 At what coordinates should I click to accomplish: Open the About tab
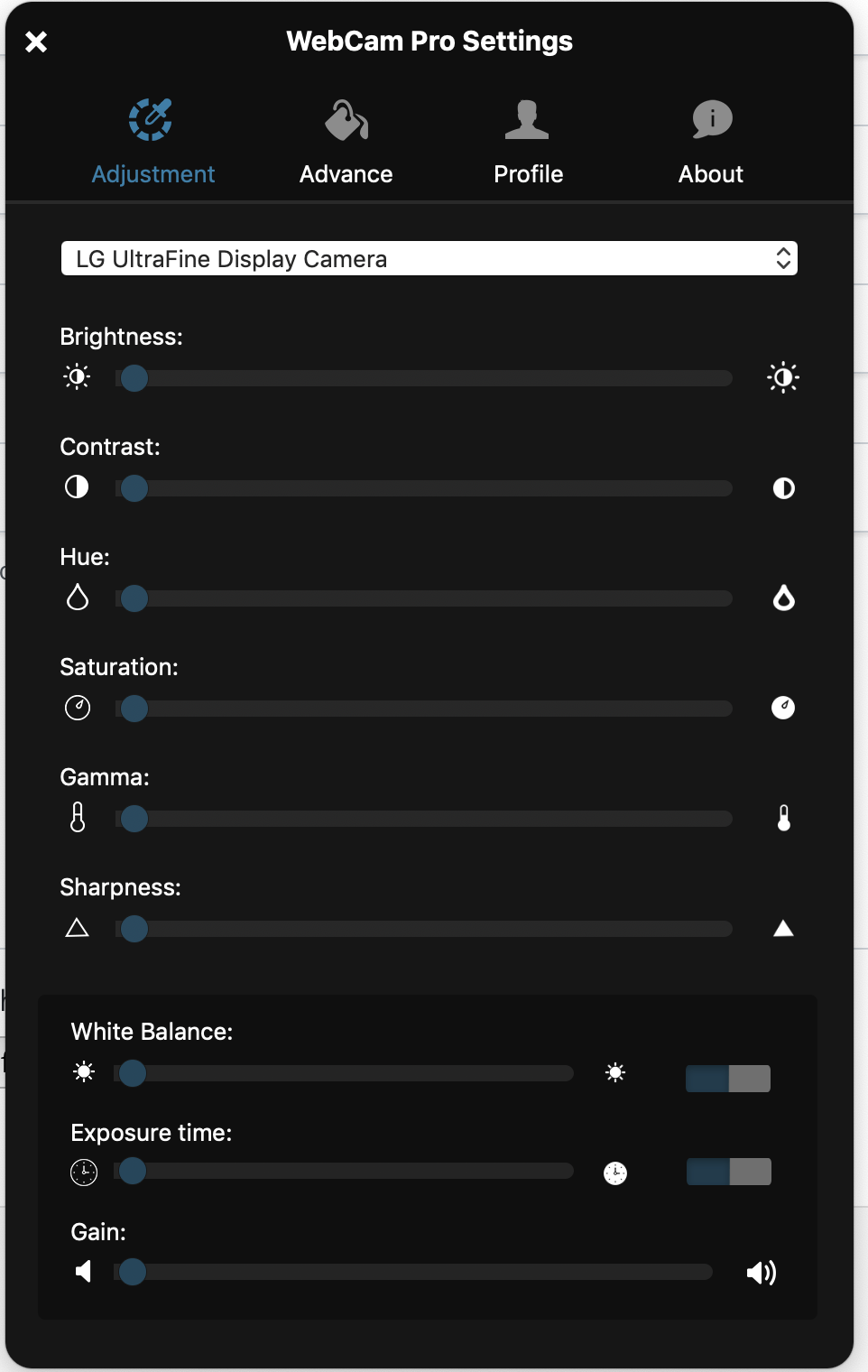coord(711,142)
